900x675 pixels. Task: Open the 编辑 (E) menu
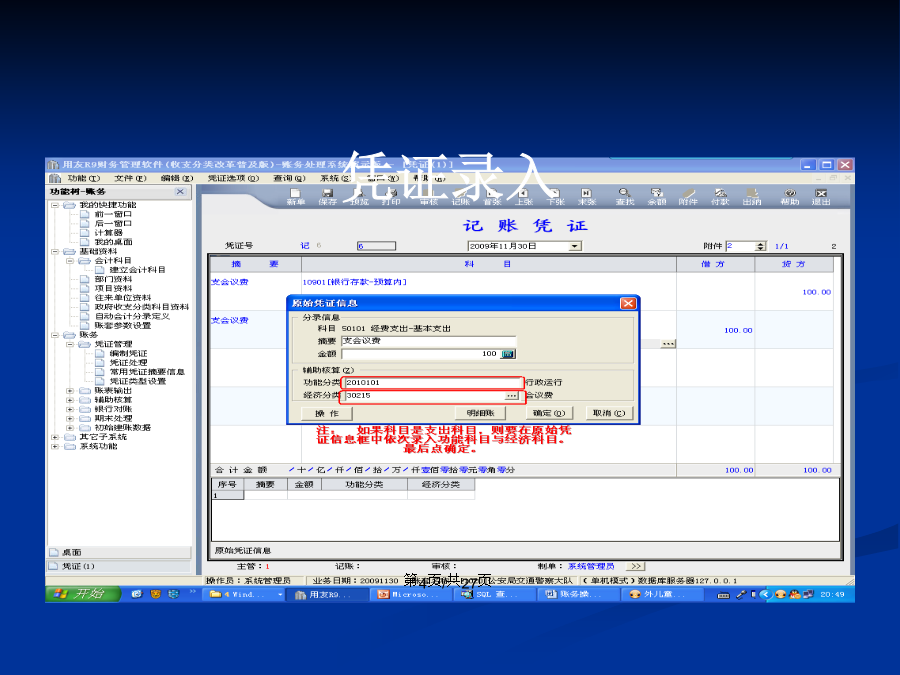(177, 179)
